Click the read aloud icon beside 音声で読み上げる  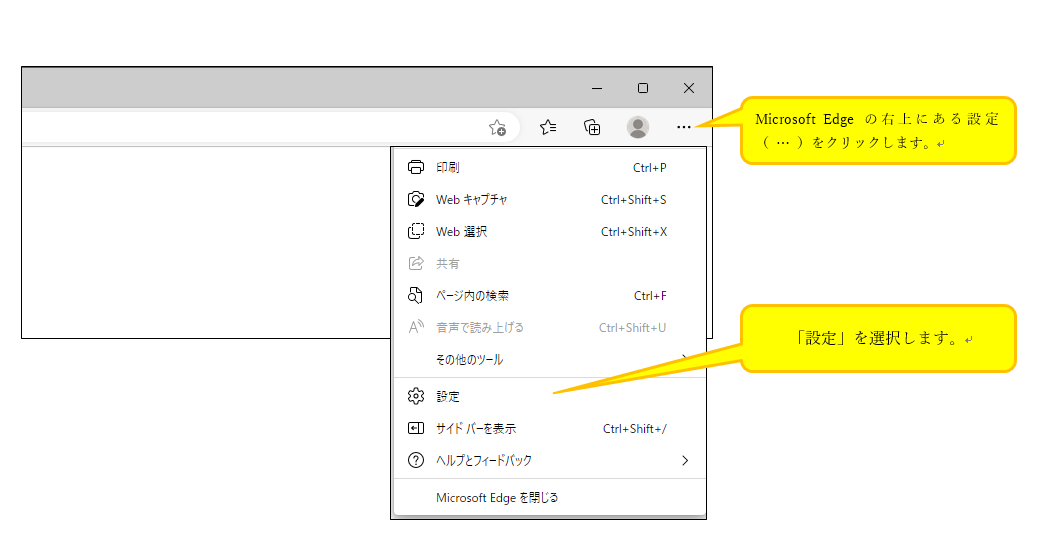(x=416, y=327)
